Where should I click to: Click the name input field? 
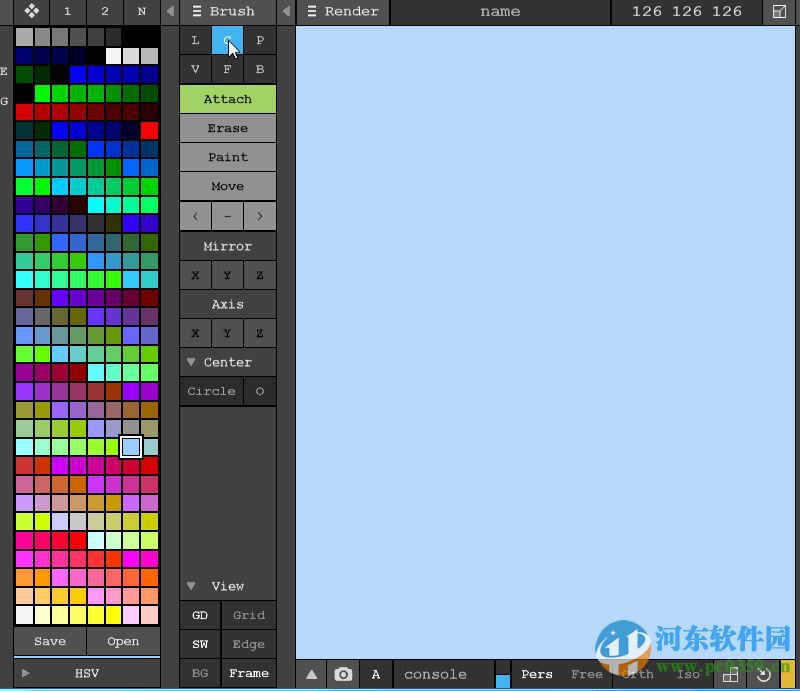[x=499, y=12]
